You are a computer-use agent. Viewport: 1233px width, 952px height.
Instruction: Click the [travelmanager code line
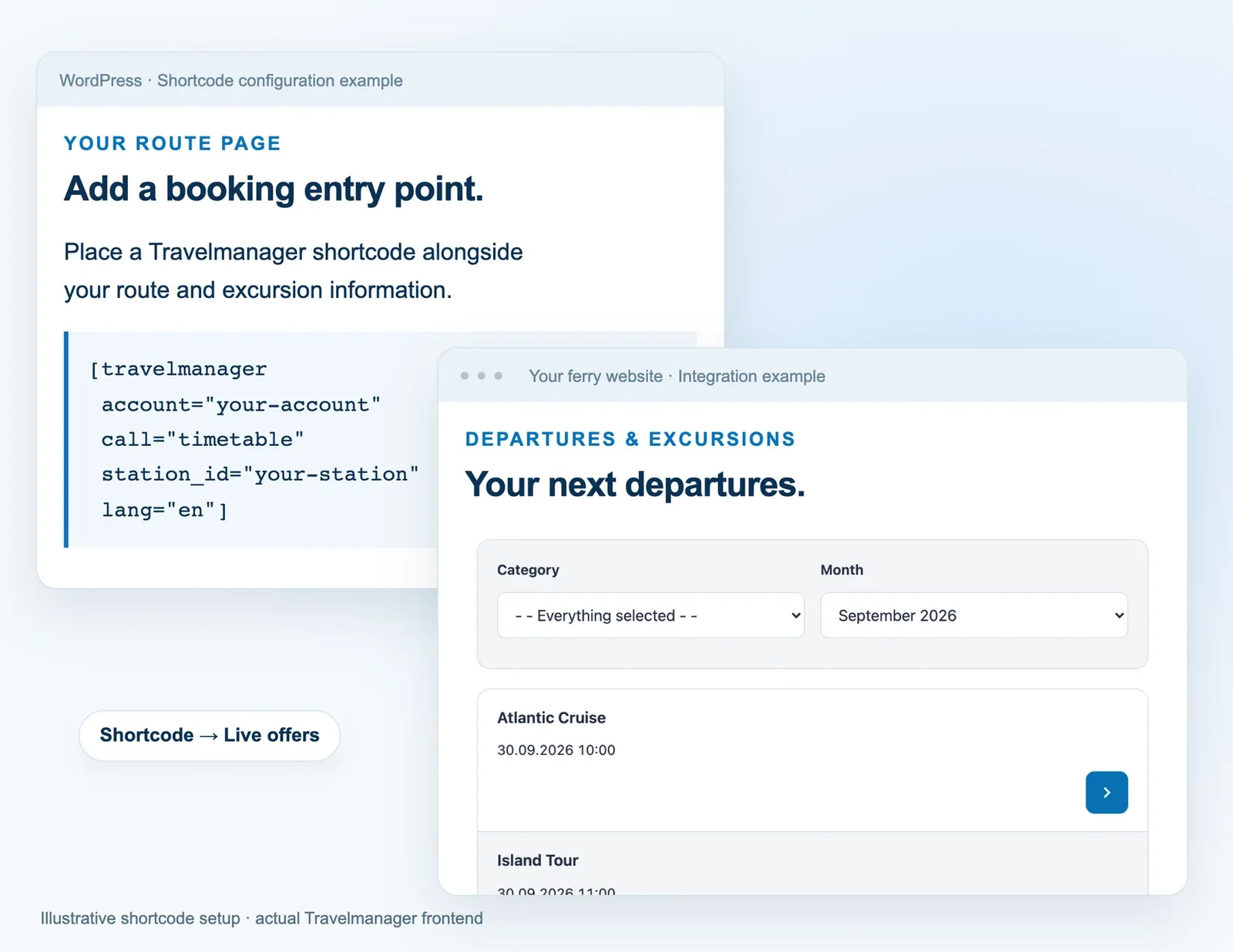[x=179, y=369]
